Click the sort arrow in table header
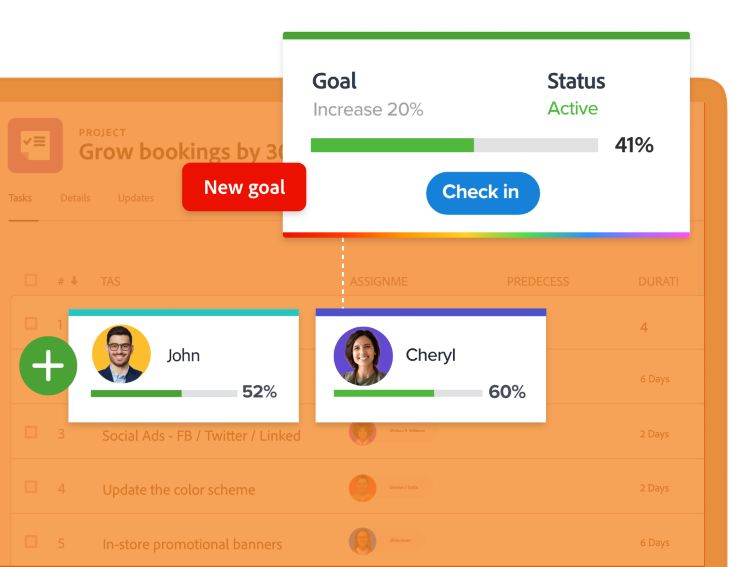This screenshot has height=567, width=756. pos(74,281)
